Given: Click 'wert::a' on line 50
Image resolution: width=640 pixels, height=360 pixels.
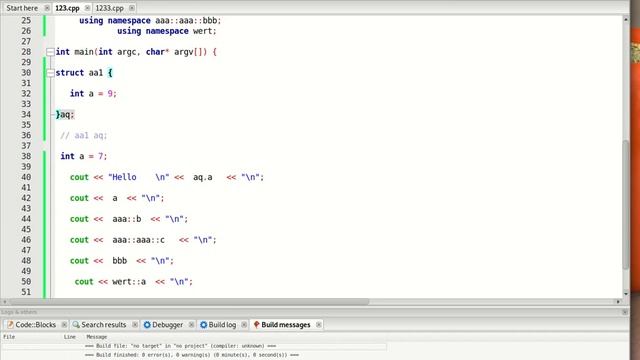Looking at the screenshot, I should pos(129,282).
